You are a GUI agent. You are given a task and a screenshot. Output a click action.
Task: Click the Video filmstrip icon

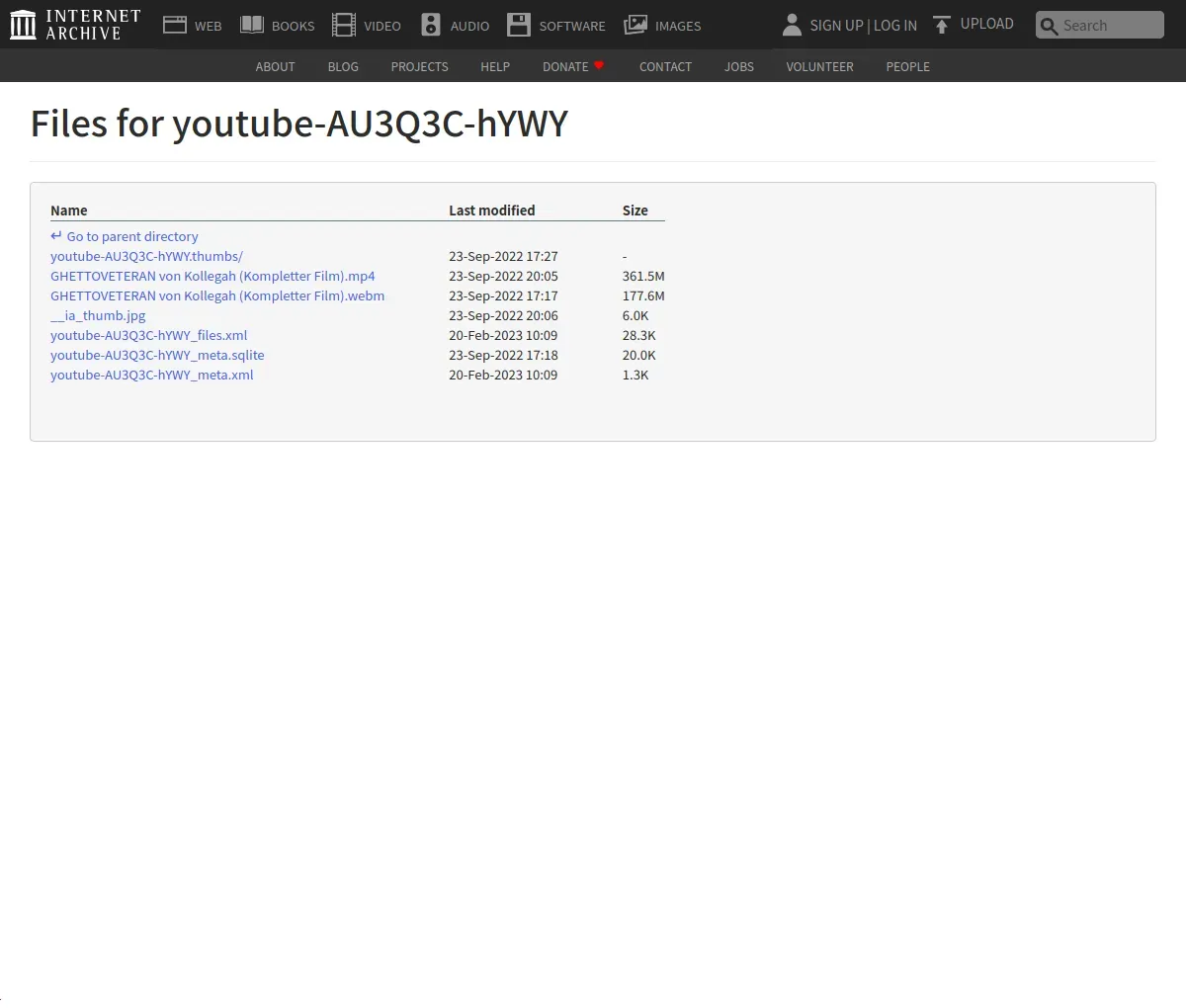344,25
